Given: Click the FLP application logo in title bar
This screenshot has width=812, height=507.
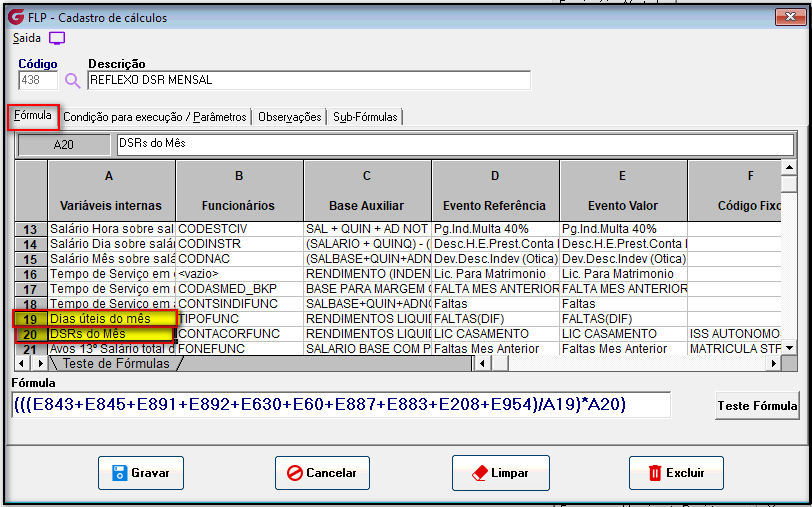Looking at the screenshot, I should click(16, 17).
